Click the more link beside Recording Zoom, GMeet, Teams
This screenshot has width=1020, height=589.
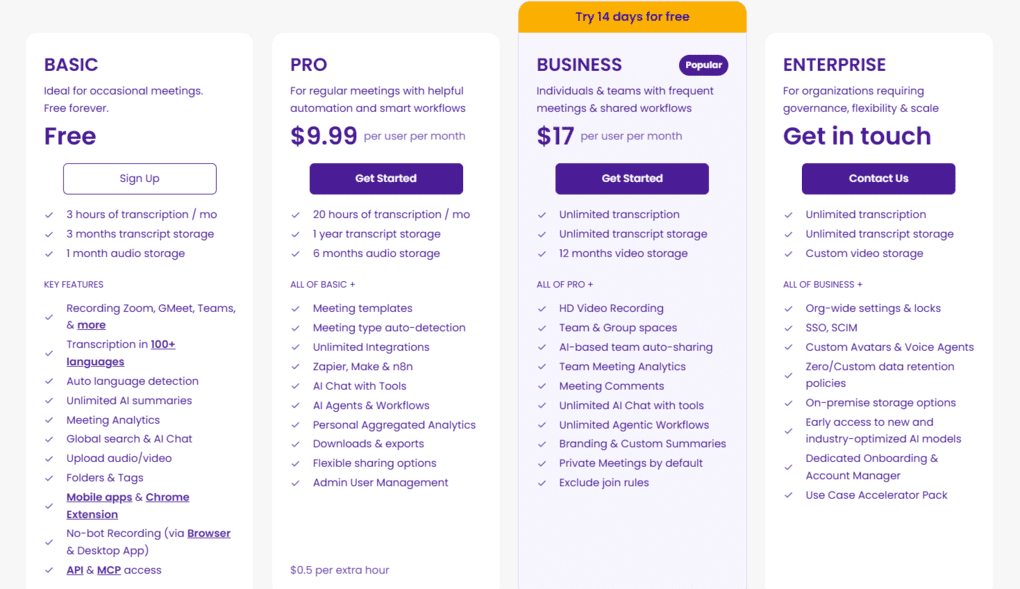(x=91, y=324)
